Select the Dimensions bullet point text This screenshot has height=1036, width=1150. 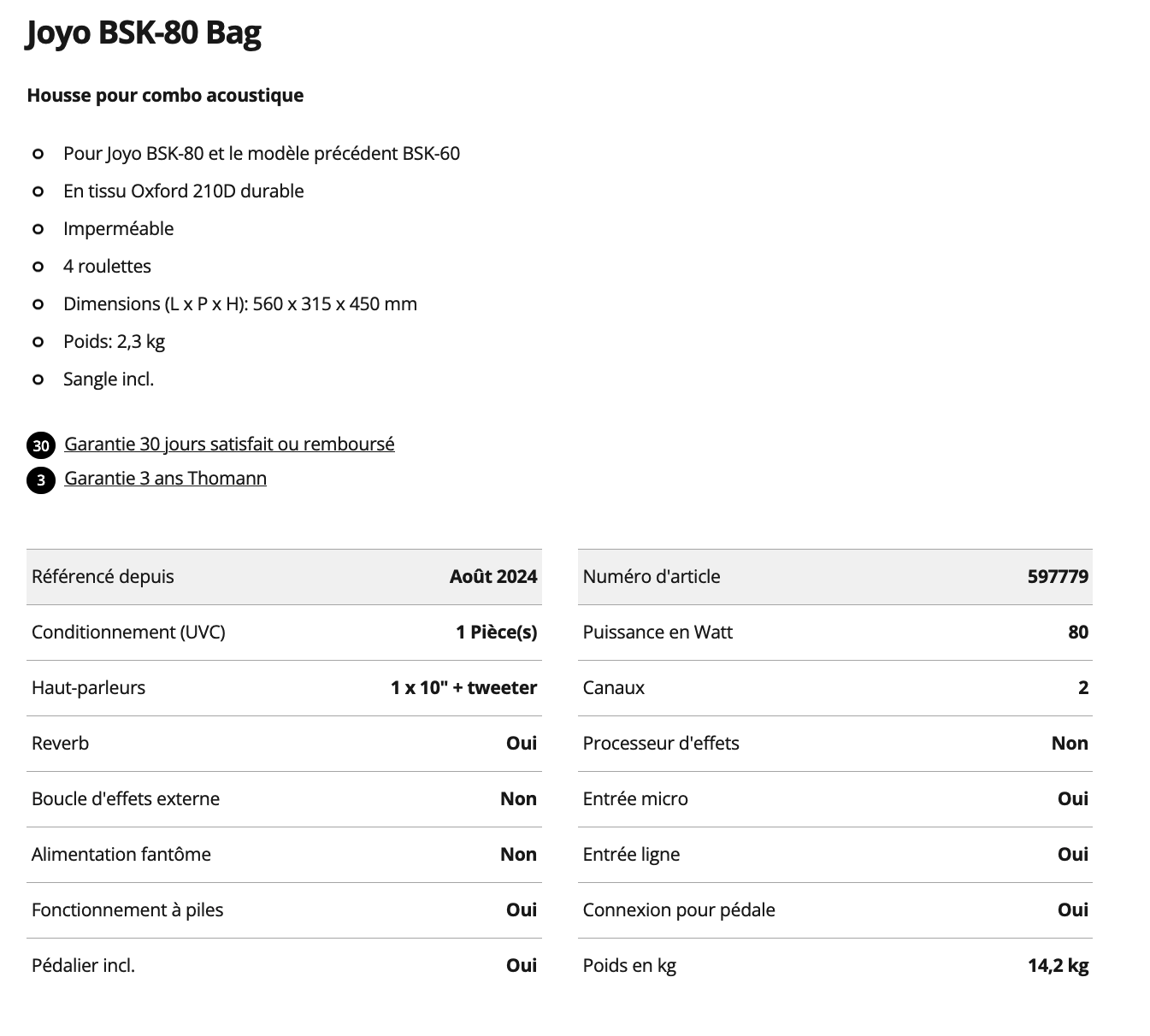click(x=240, y=304)
